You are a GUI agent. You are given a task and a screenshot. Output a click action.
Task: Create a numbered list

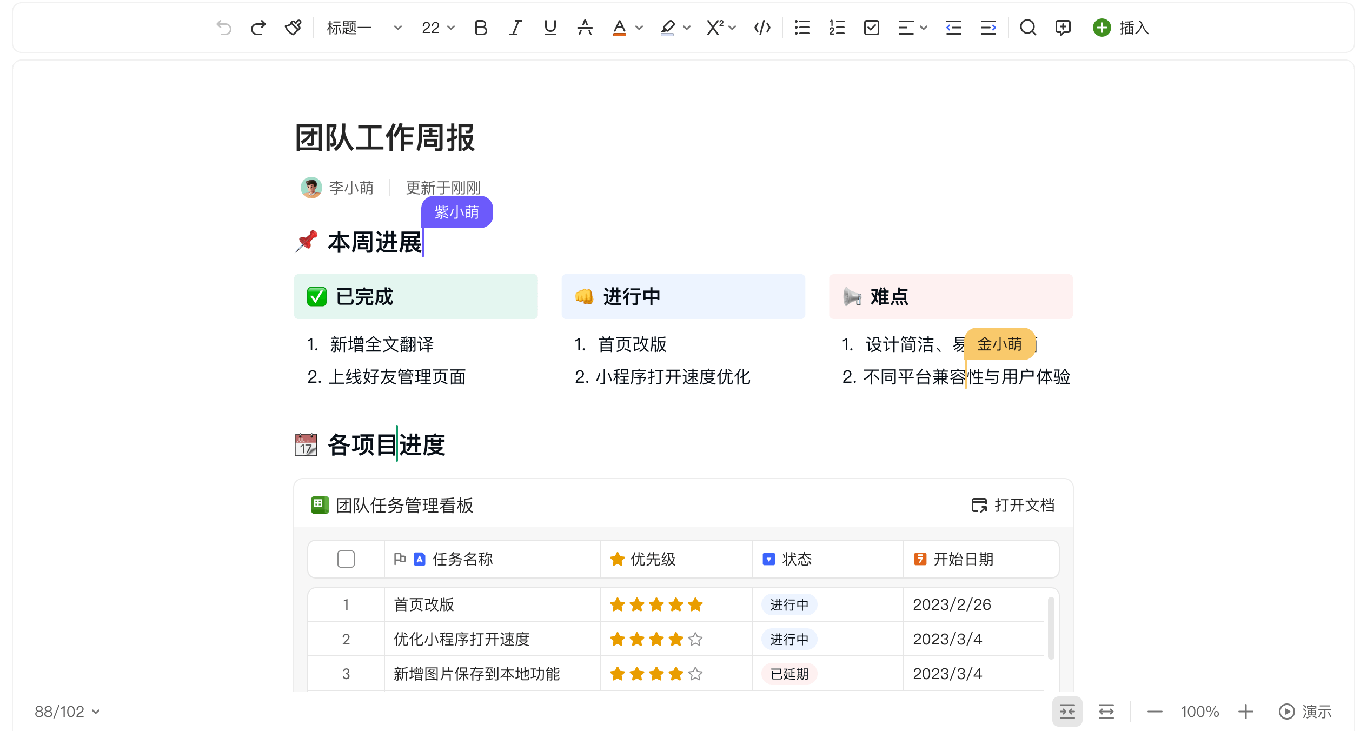tap(837, 28)
